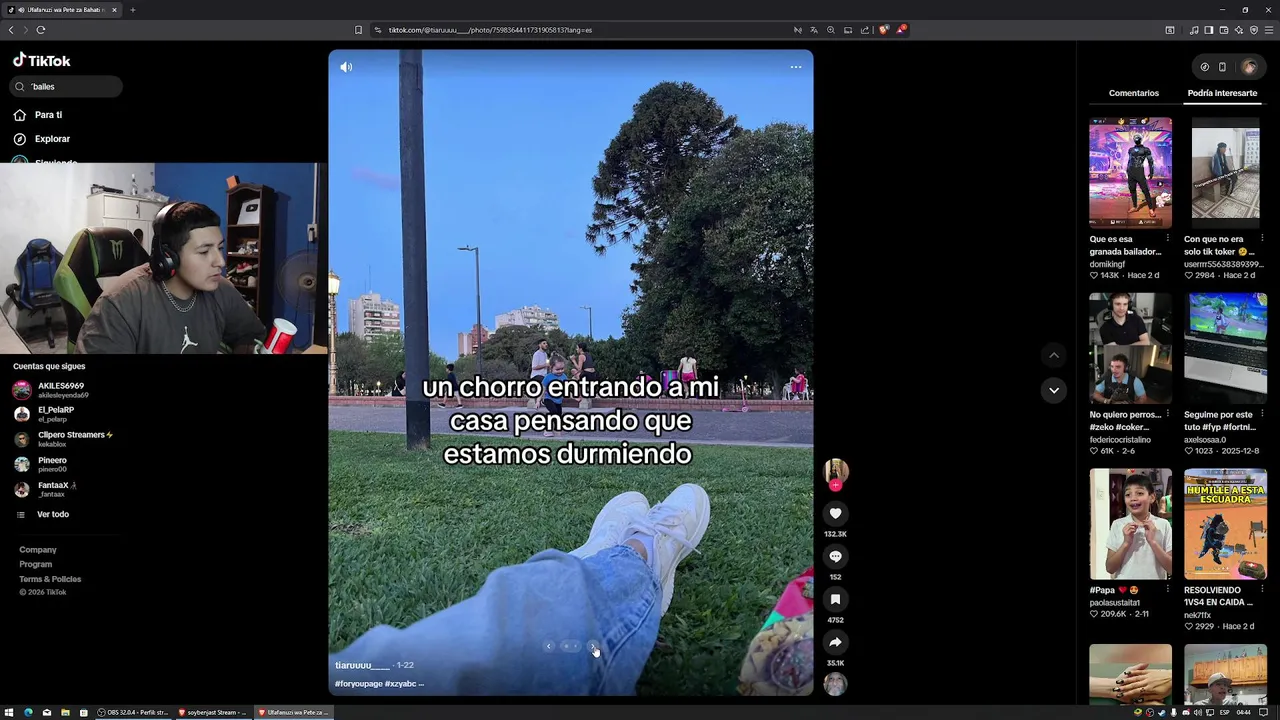Open the Company footer link
1280x720 pixels.
click(x=38, y=550)
